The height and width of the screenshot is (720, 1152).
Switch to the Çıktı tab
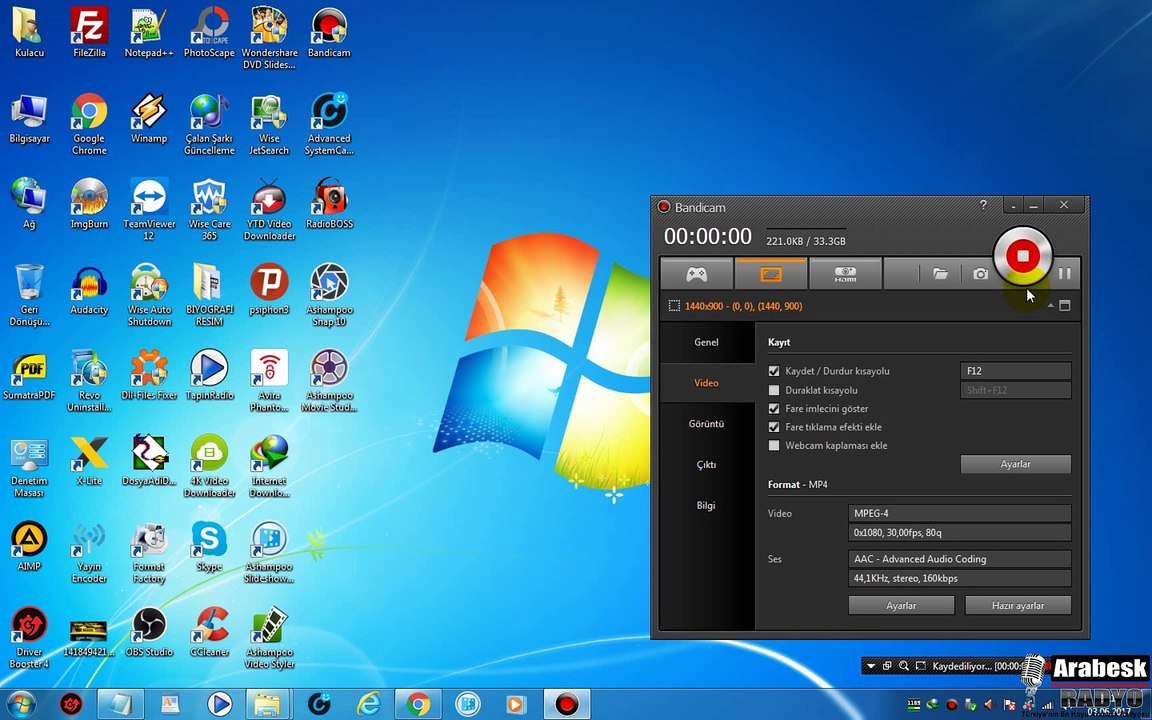click(706, 464)
